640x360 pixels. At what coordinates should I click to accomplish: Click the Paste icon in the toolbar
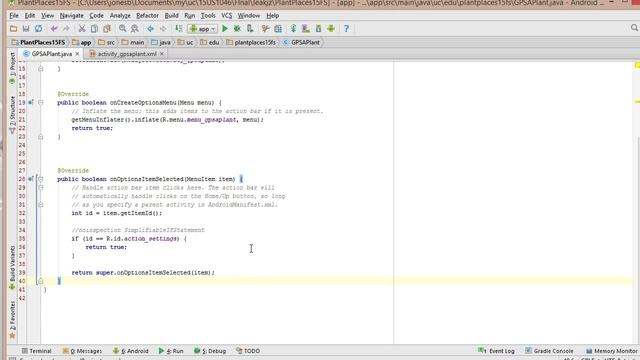pos(107,29)
